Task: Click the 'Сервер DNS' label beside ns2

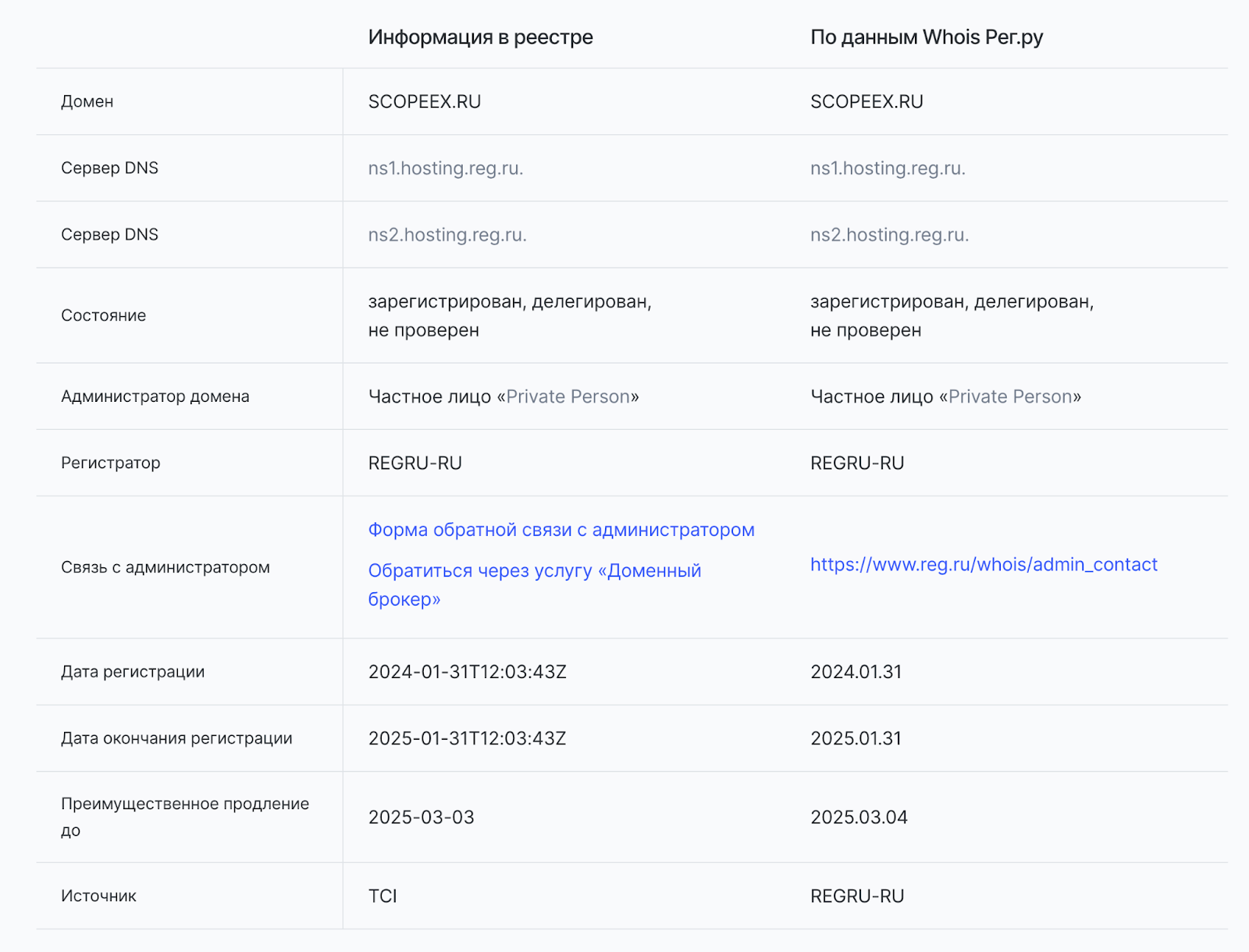Action: point(110,234)
